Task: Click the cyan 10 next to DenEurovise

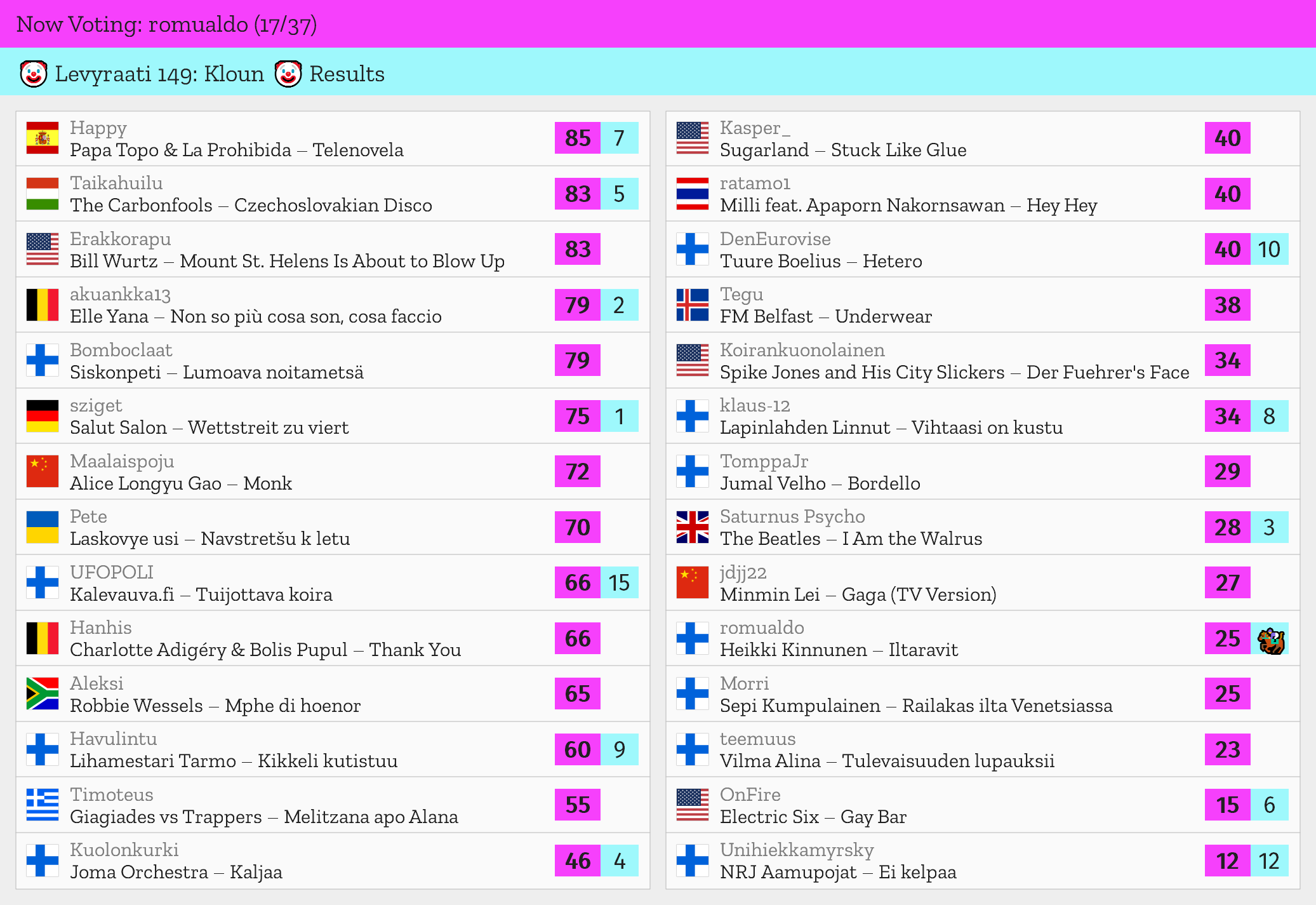Action: (1269, 250)
